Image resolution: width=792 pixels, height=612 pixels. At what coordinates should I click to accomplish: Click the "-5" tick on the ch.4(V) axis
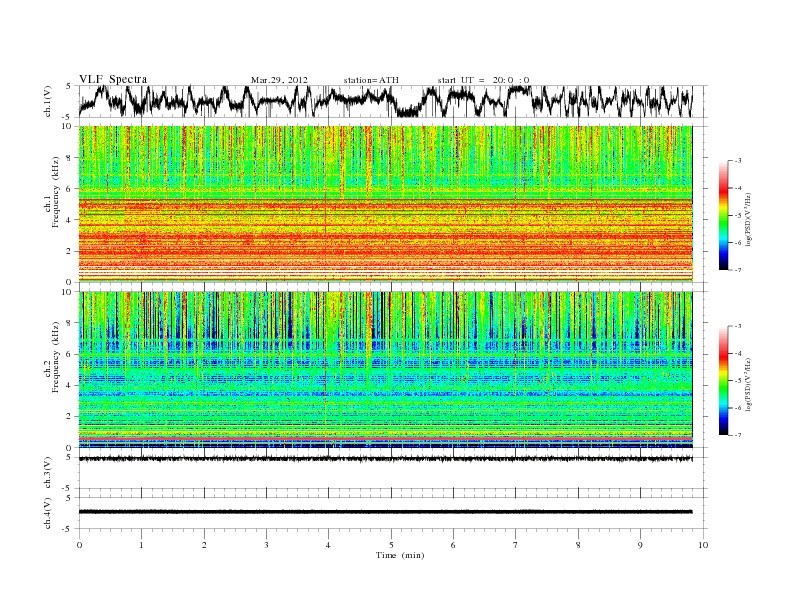(66, 529)
